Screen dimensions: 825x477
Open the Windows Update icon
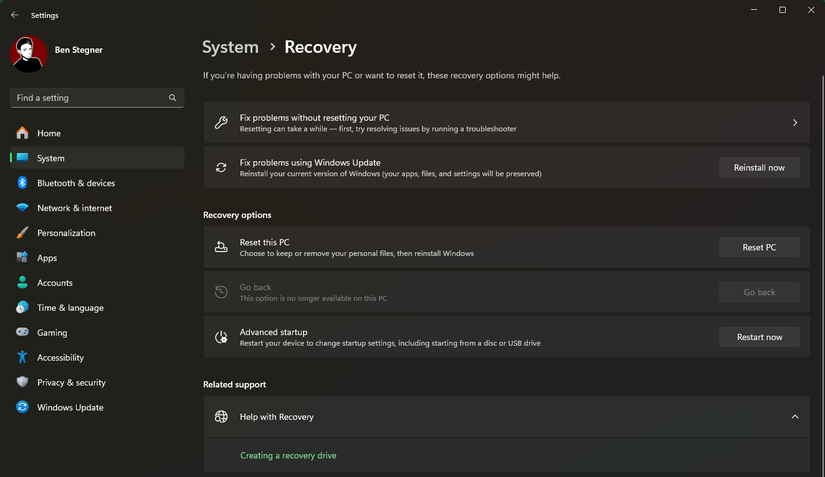point(22,408)
